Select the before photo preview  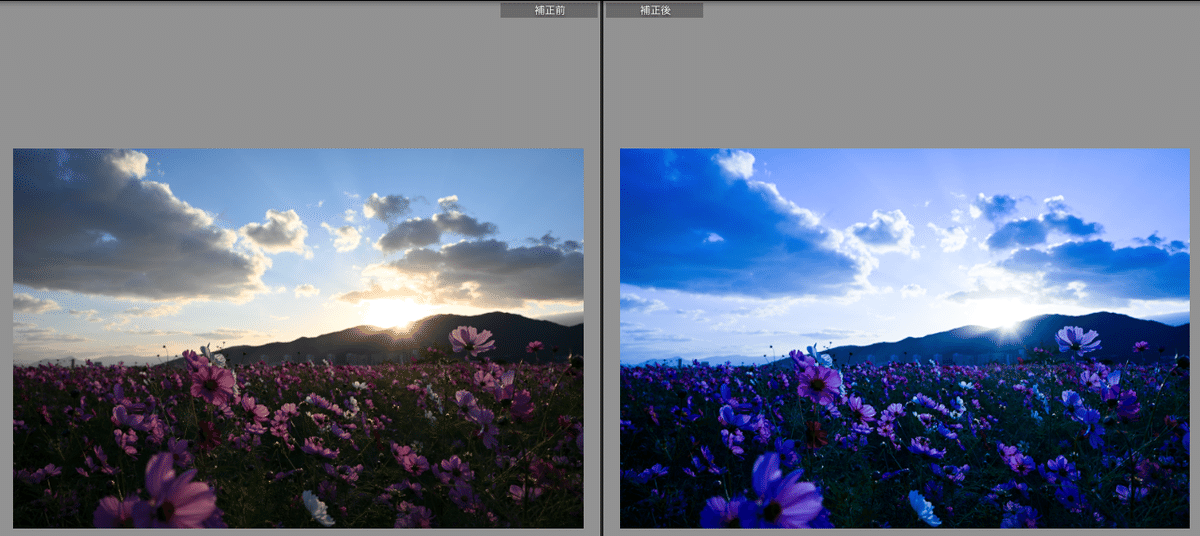(x=298, y=338)
